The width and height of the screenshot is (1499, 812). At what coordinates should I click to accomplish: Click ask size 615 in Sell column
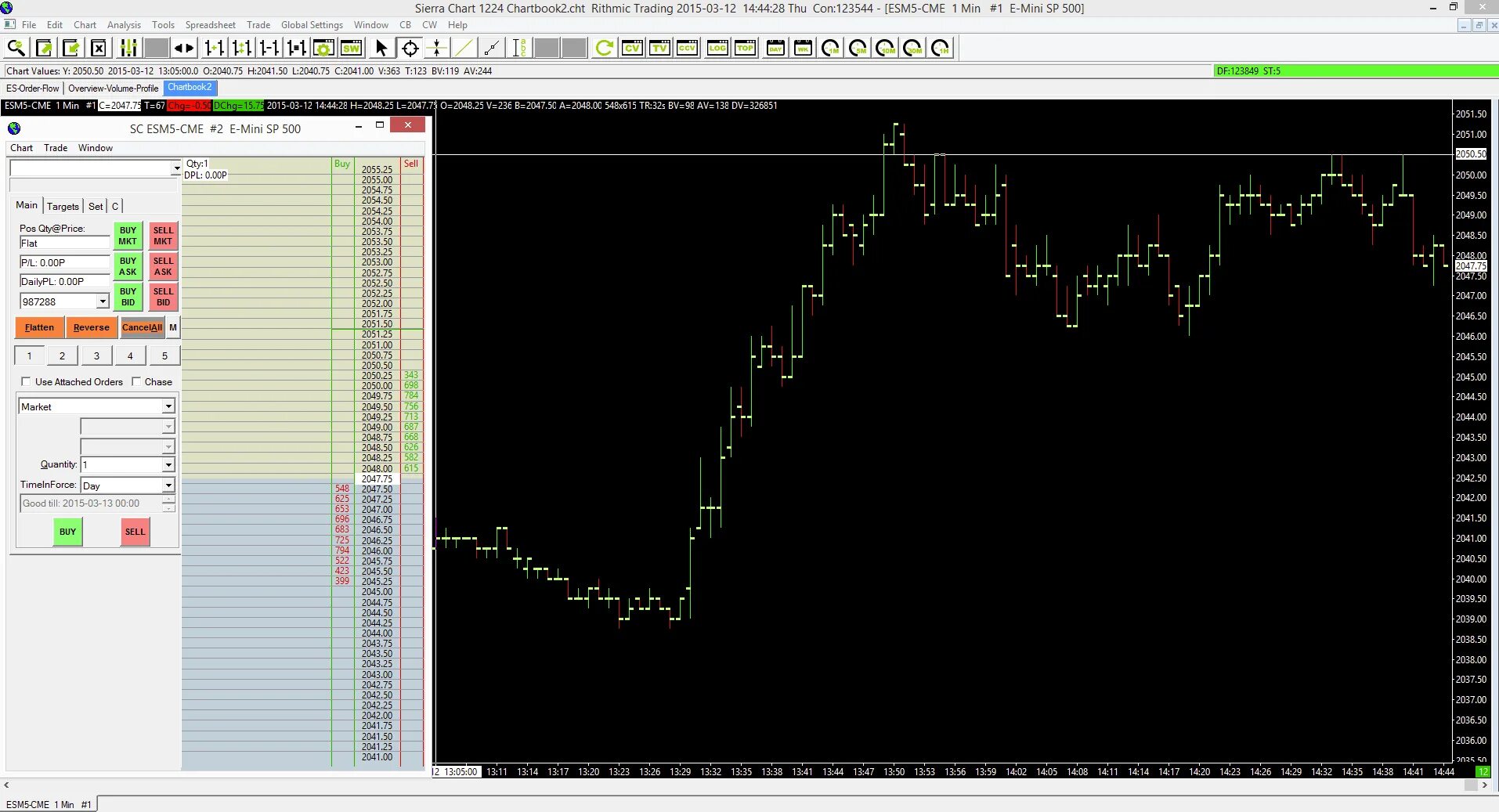[411, 468]
